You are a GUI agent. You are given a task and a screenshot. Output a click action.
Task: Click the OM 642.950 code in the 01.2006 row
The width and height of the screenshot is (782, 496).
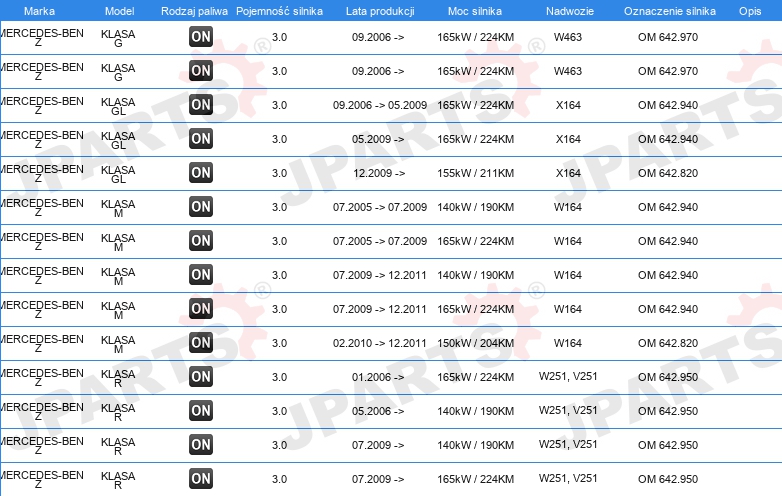point(668,377)
